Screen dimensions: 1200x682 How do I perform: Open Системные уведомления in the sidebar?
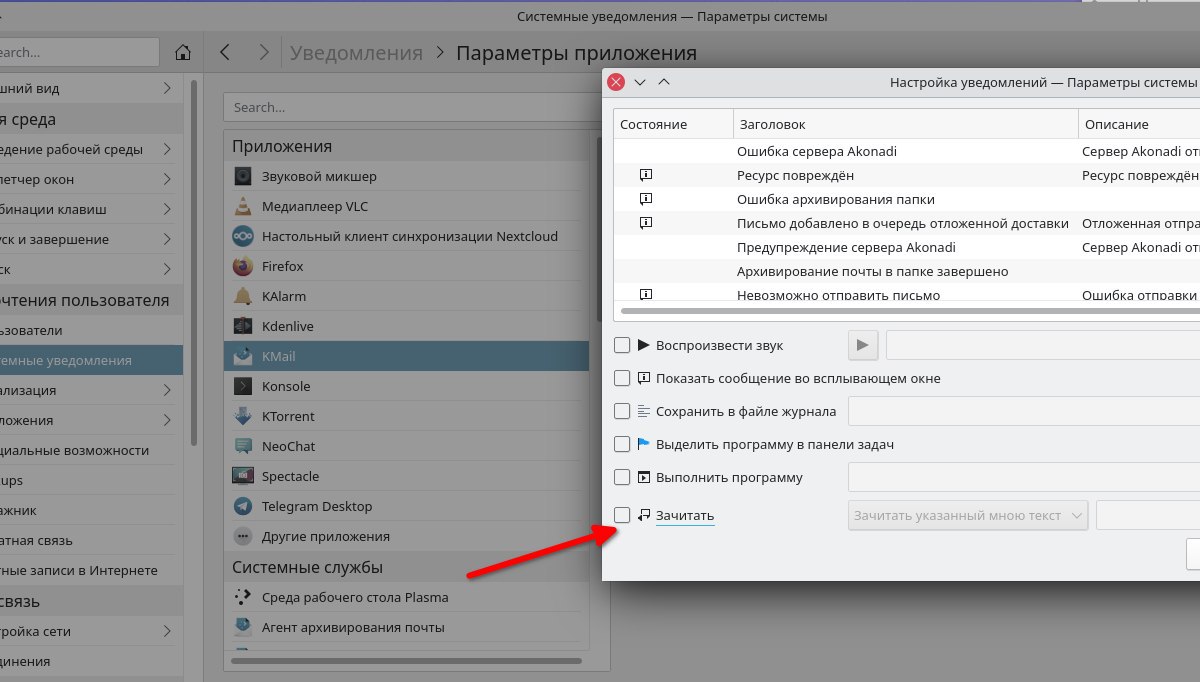pyautogui.click(x=91, y=360)
